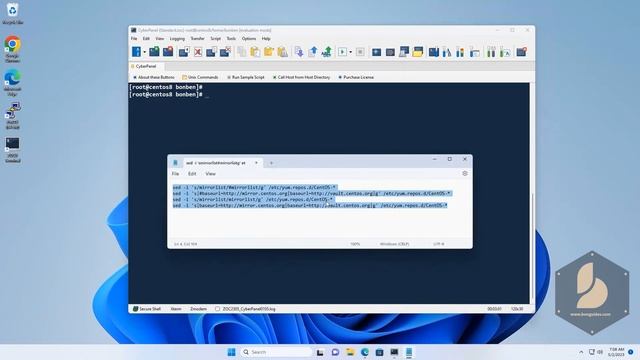Click the stacked blue windows toolbar icon
This screenshot has width=640, height=360.
click(404, 52)
